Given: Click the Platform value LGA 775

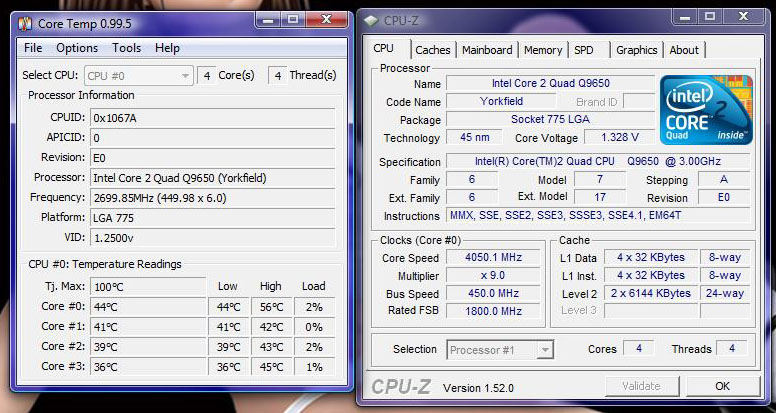Looking at the screenshot, I should click(212, 218).
